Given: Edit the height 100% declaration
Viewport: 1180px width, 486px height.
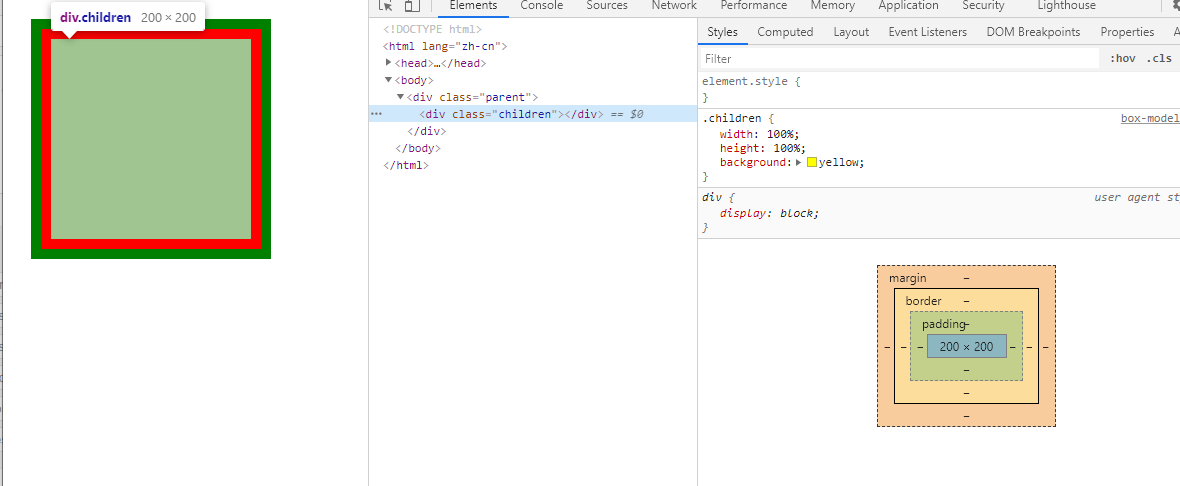Looking at the screenshot, I should [x=763, y=148].
